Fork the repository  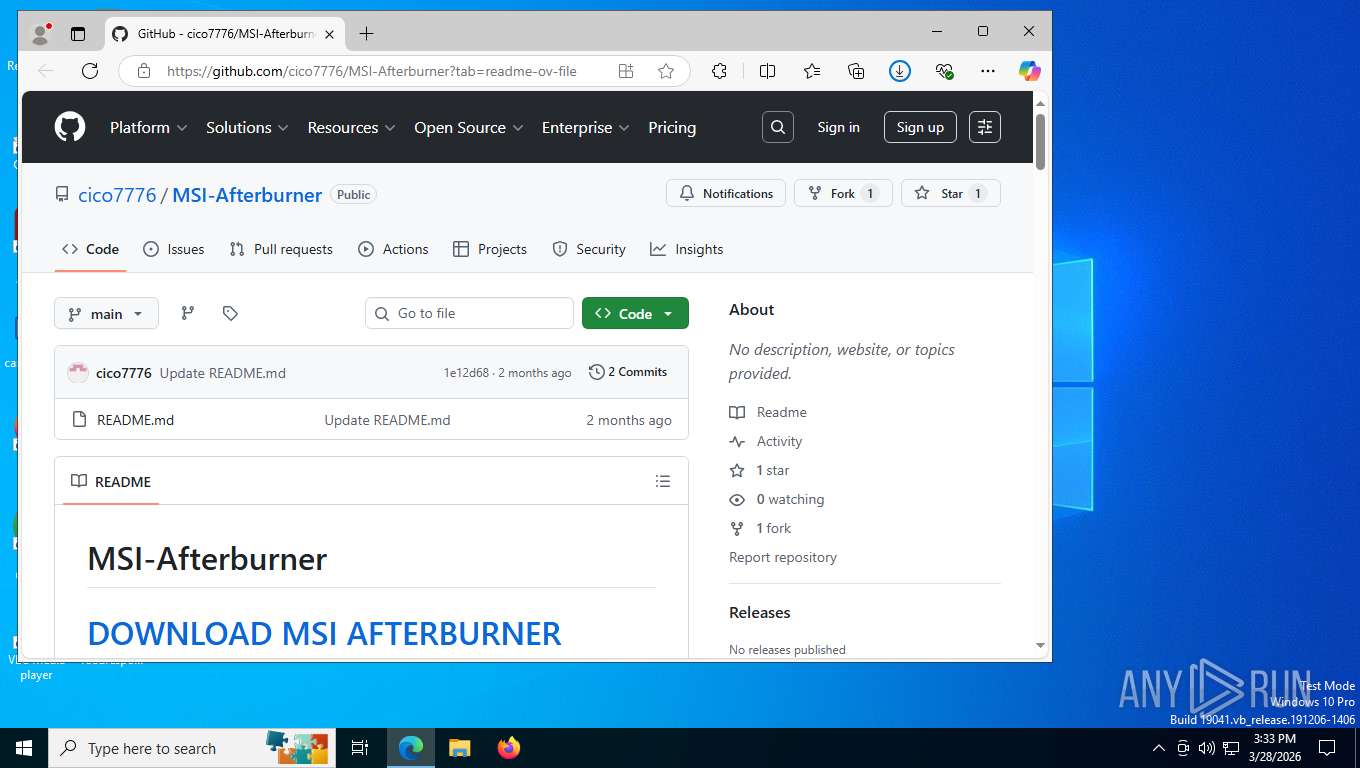842,193
